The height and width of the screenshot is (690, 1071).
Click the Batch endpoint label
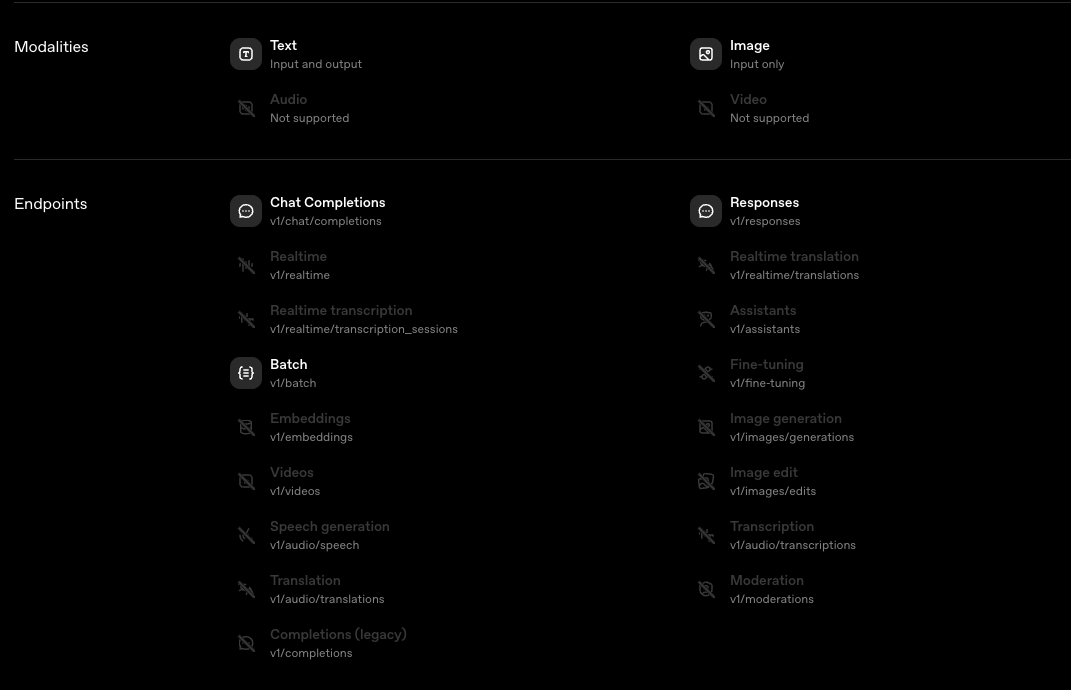pyautogui.click(x=288, y=364)
